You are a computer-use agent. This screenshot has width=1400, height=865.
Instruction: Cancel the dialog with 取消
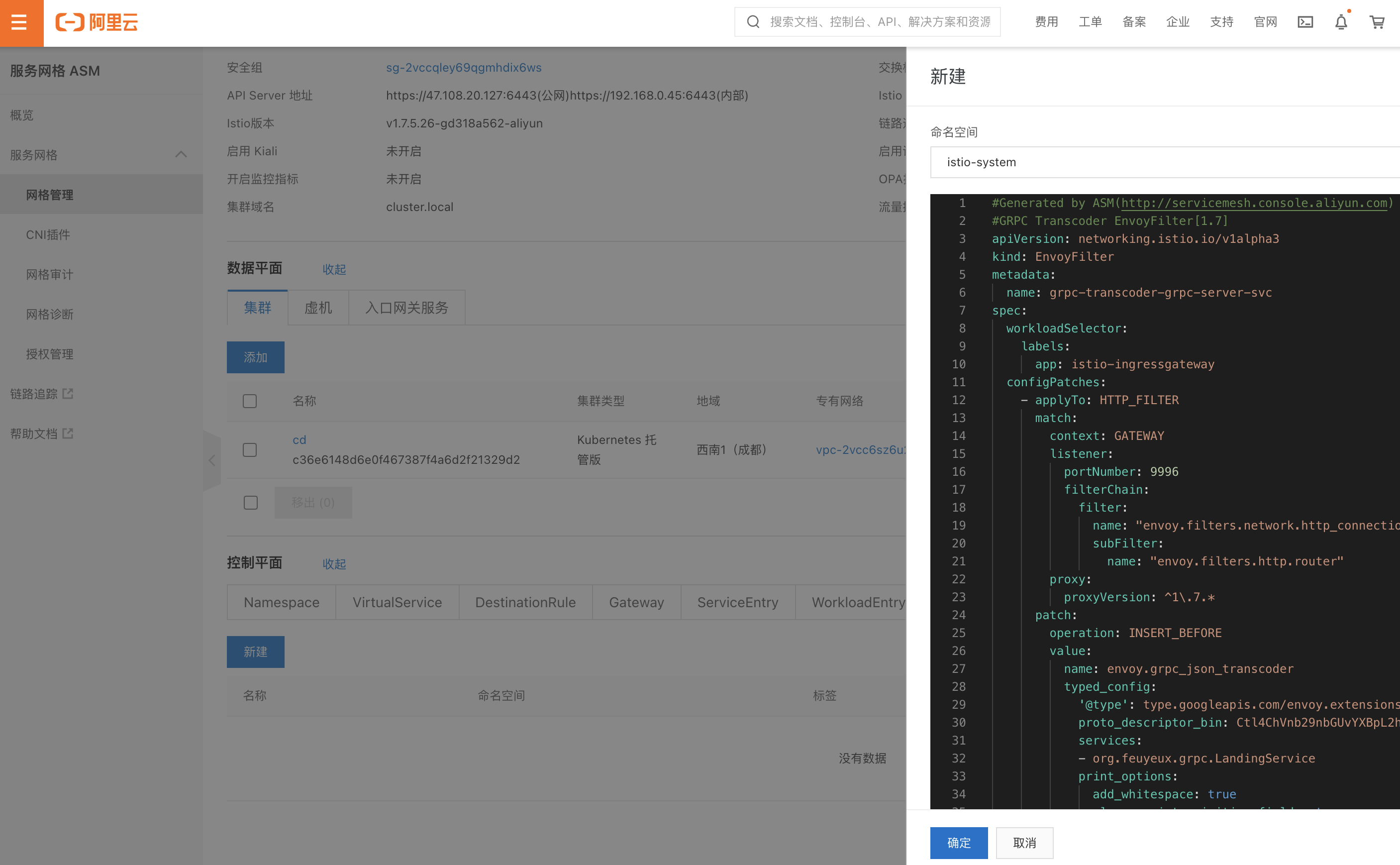(x=1024, y=843)
